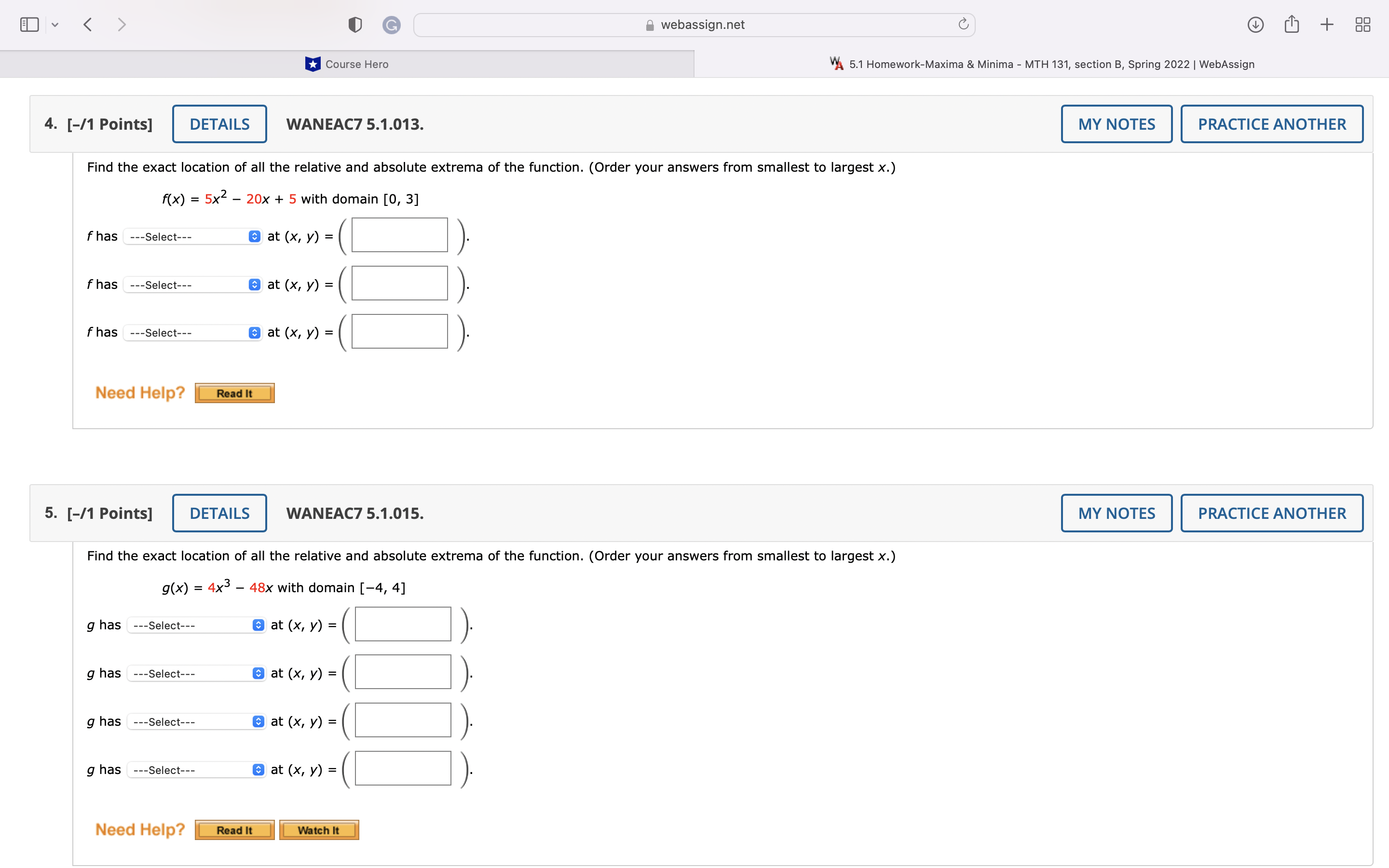Viewport: 1389px width, 868px height.
Task: Go back to the previous page
Action: [x=88, y=24]
